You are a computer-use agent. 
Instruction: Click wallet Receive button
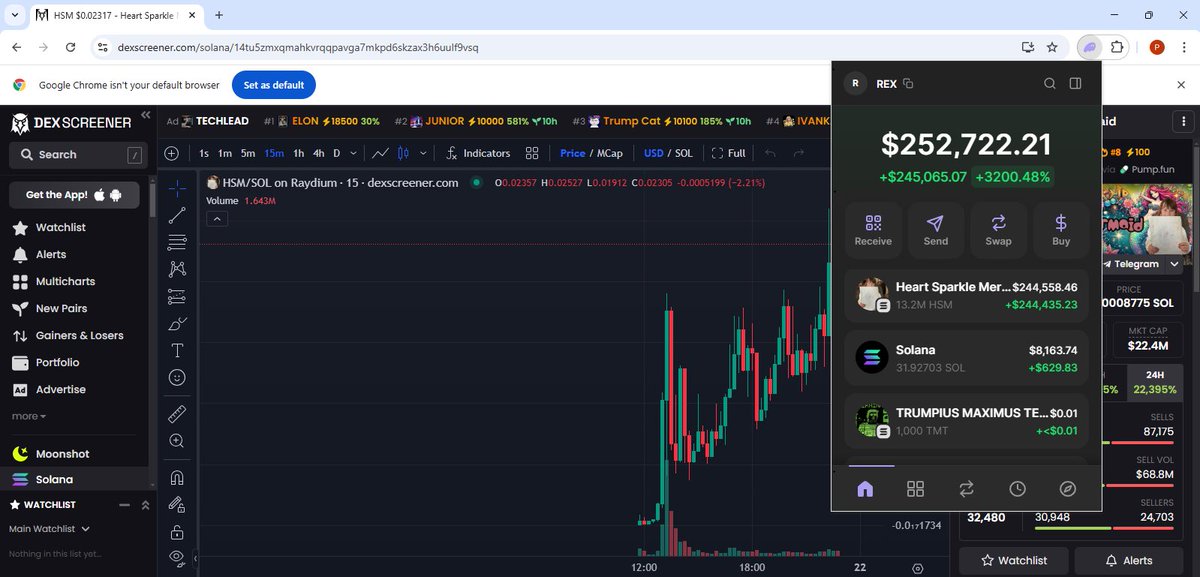point(873,230)
